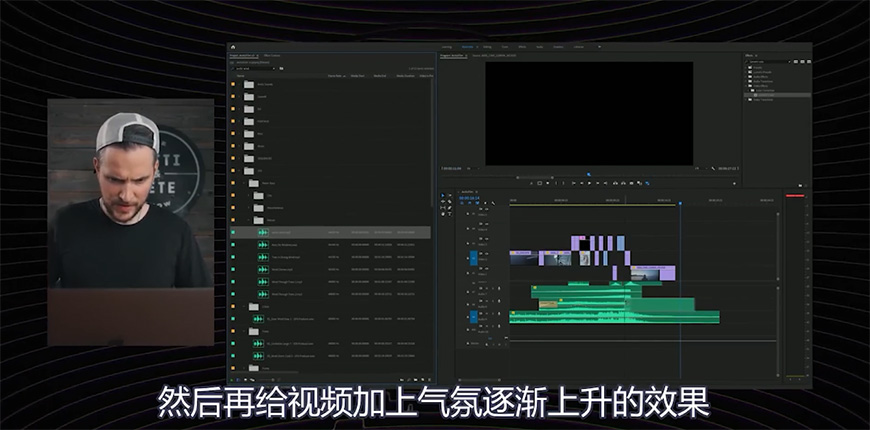Sort by the Media Duration column
This screenshot has width=870, height=430.
click(405, 75)
